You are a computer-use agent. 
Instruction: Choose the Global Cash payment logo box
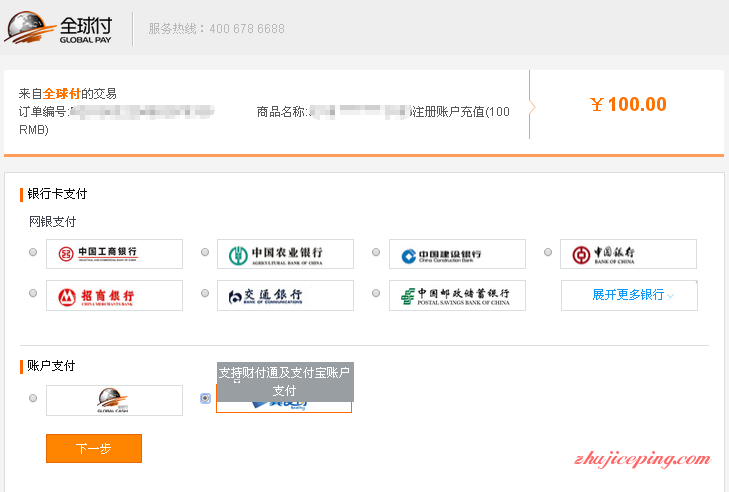click(114, 400)
